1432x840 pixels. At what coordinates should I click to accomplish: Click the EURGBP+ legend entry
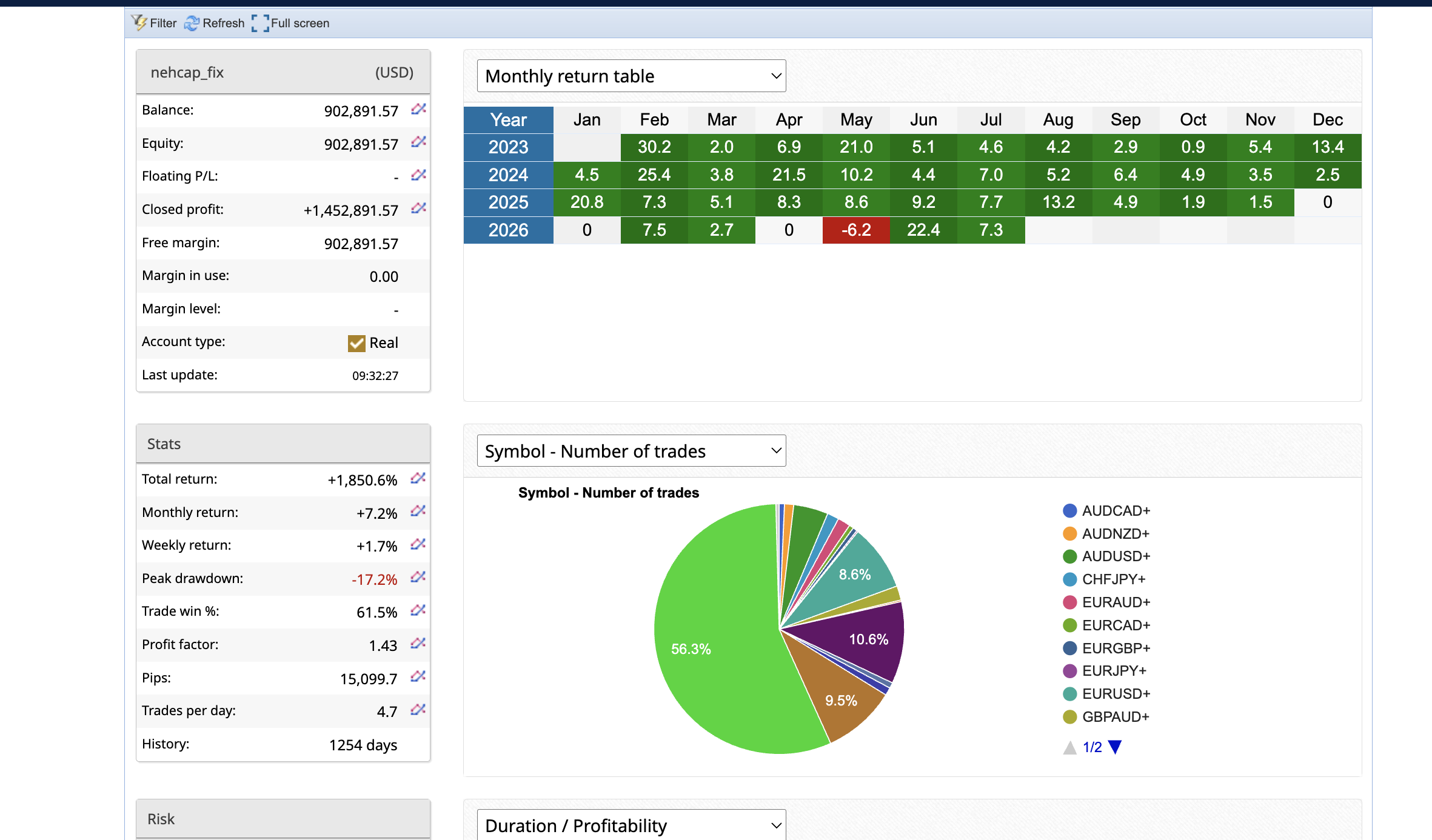tap(1106, 648)
